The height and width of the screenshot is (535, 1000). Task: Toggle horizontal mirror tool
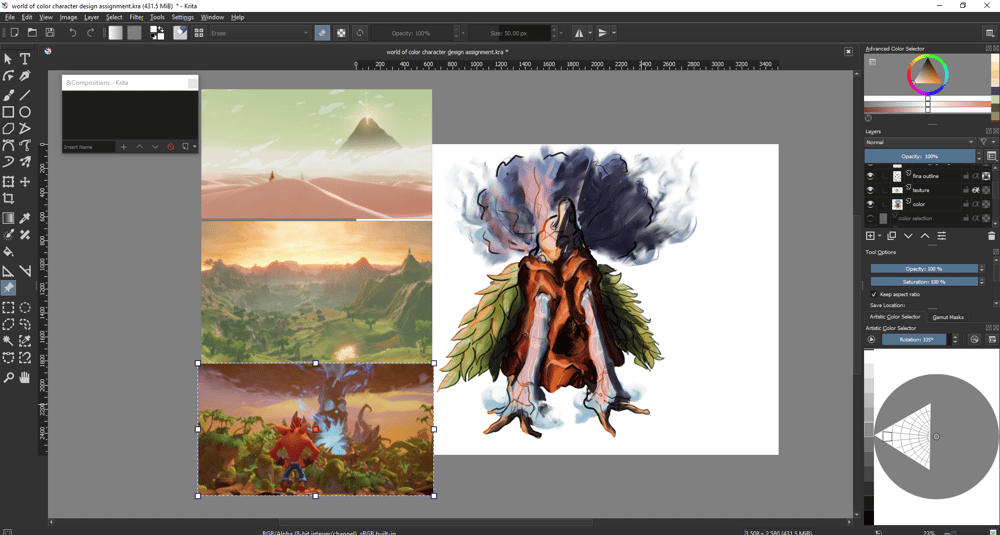(579, 33)
